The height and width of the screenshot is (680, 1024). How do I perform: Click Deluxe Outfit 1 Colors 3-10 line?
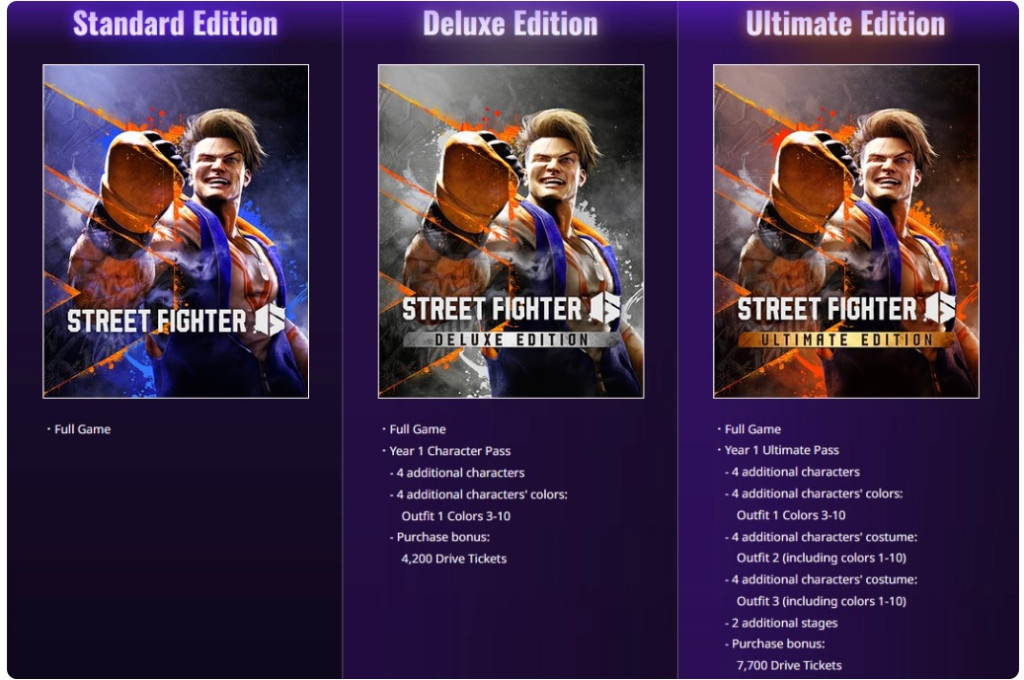click(x=456, y=516)
